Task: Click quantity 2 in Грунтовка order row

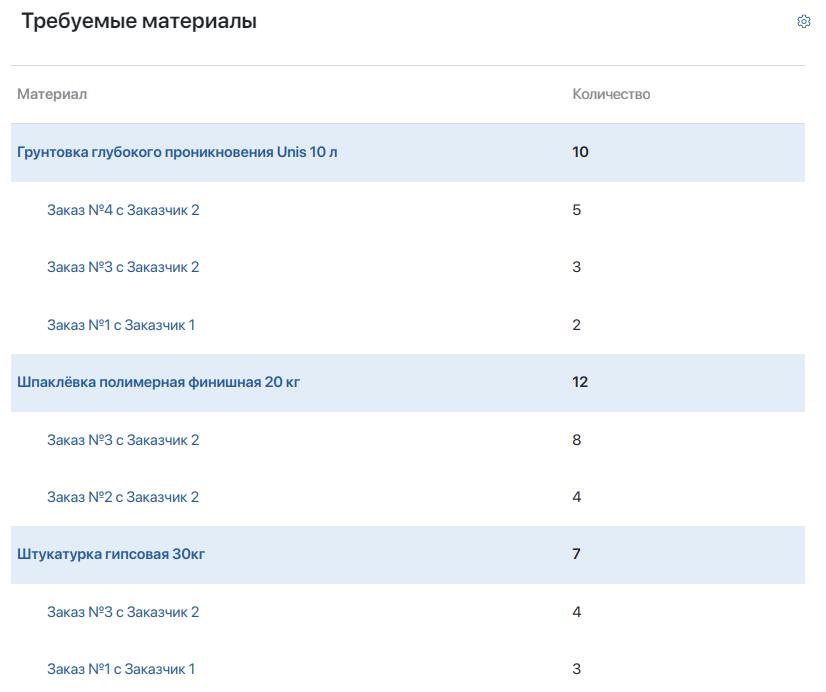Action: pos(576,325)
